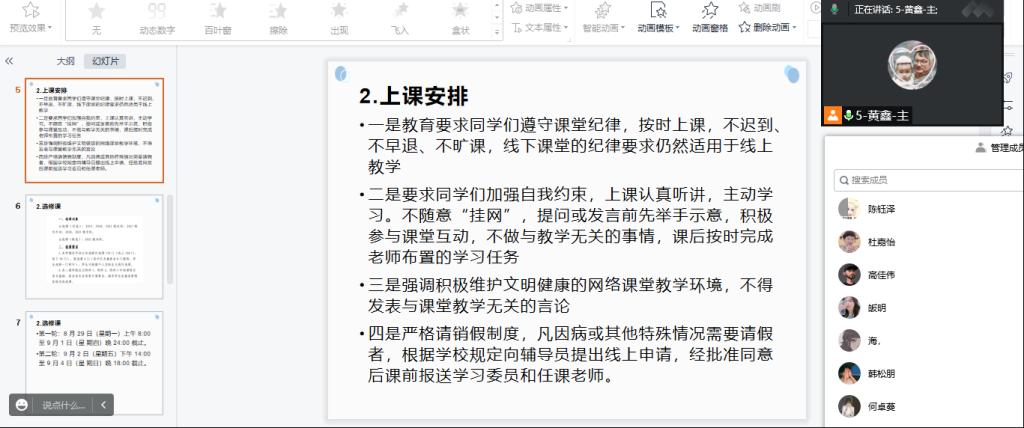This screenshot has width=1024, height=428.
Task: Open the 智能动画 smart animation tool
Action: coord(603,16)
